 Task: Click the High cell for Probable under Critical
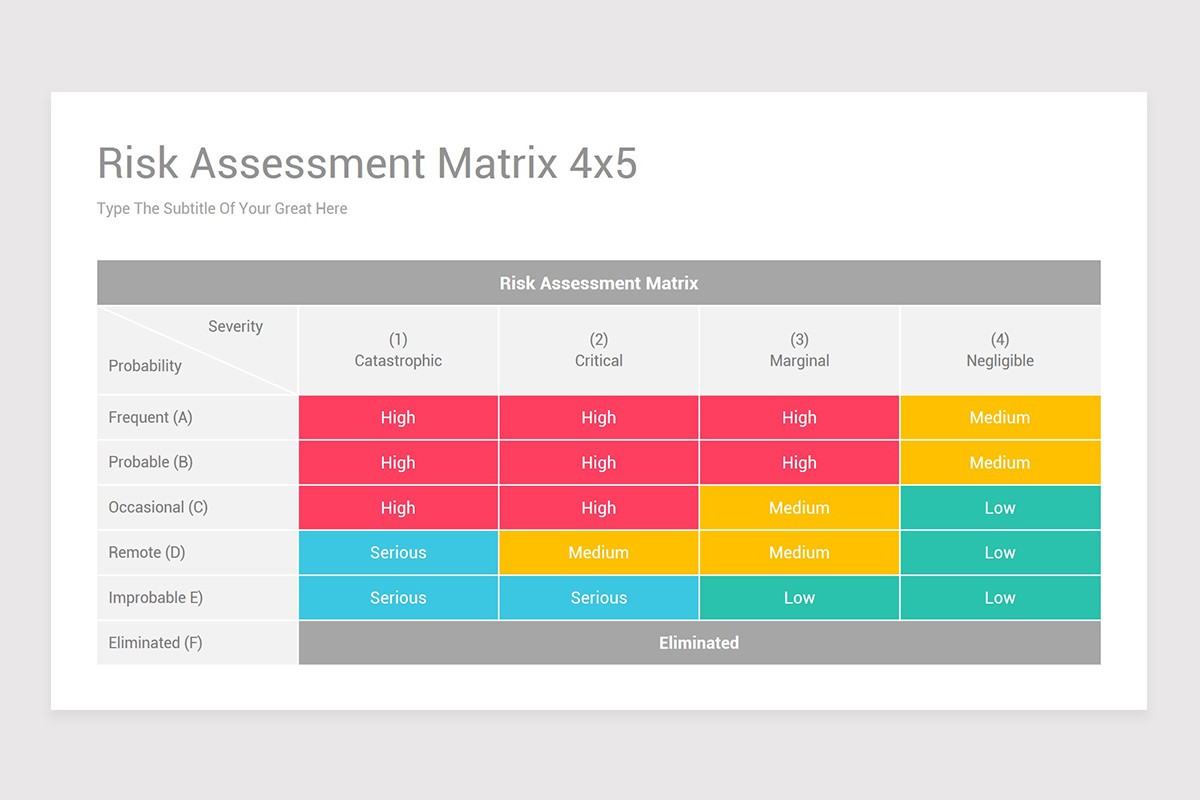pyautogui.click(x=598, y=462)
